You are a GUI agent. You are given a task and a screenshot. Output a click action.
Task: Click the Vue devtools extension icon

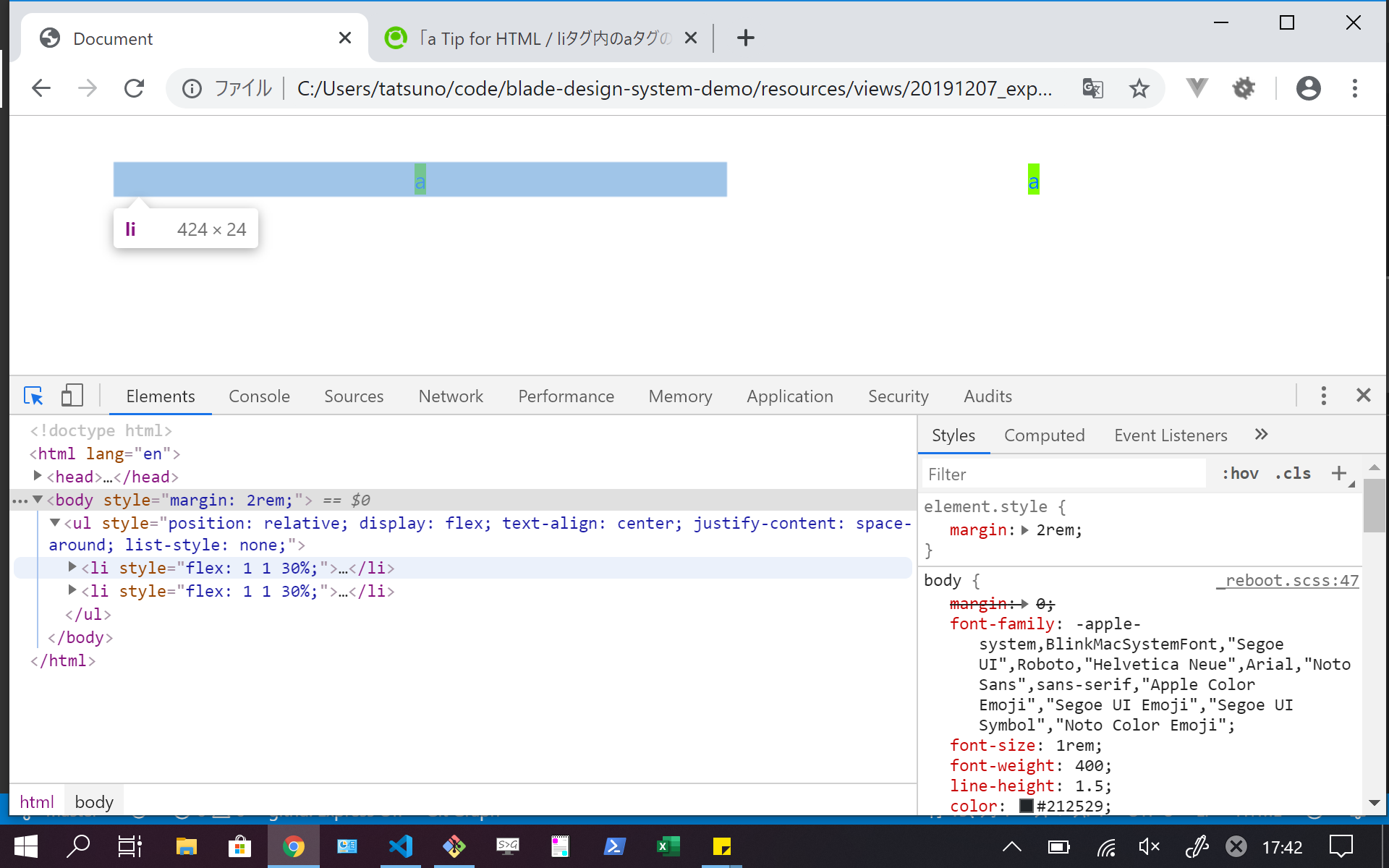pyautogui.click(x=1197, y=88)
